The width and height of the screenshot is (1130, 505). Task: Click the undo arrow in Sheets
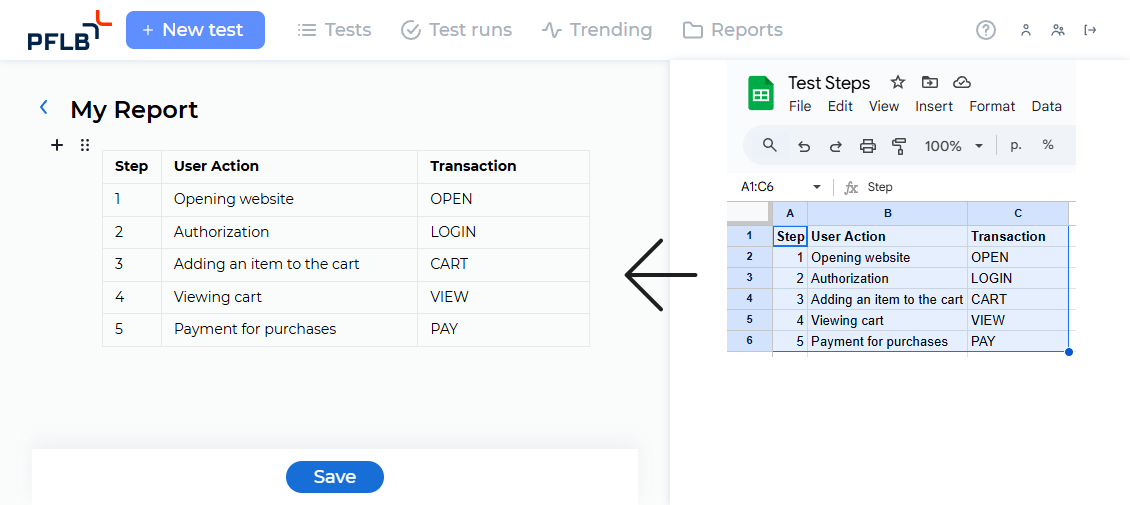[x=804, y=146]
